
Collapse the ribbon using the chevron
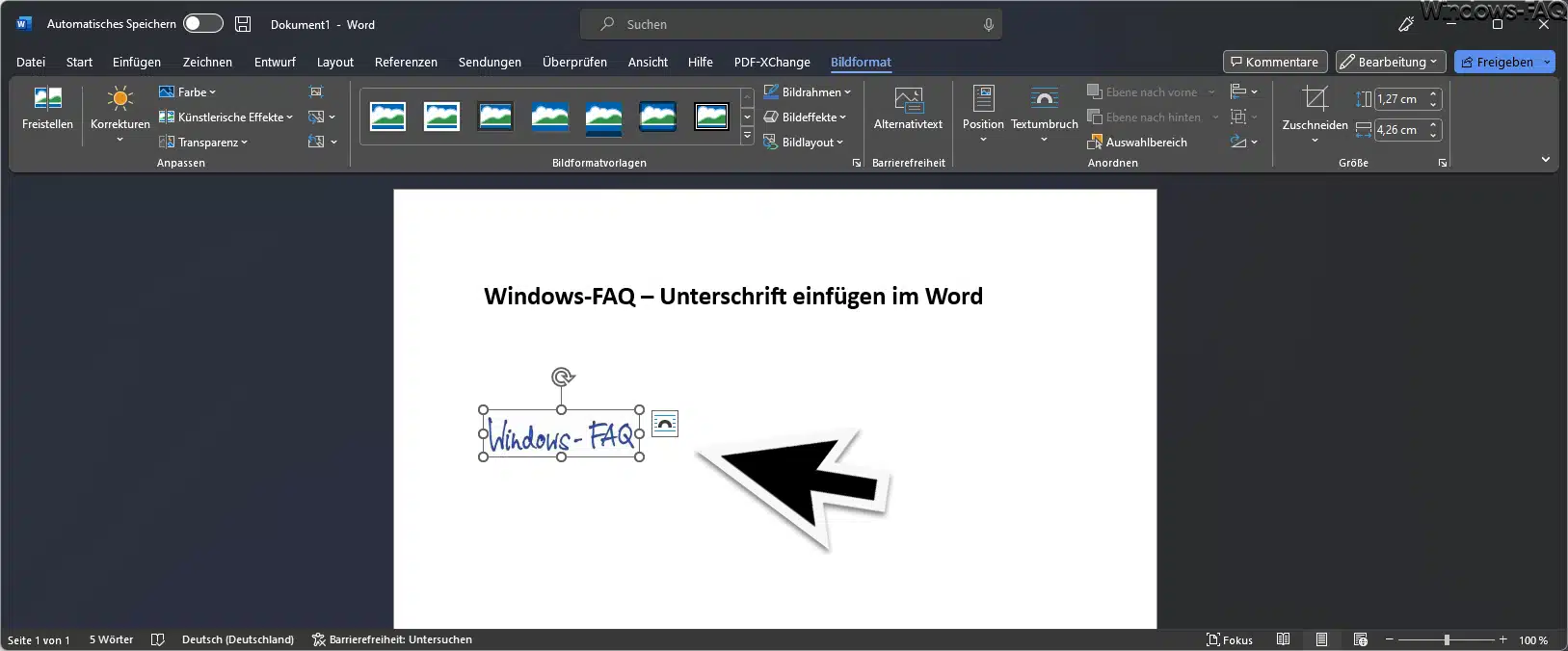pyautogui.click(x=1546, y=160)
